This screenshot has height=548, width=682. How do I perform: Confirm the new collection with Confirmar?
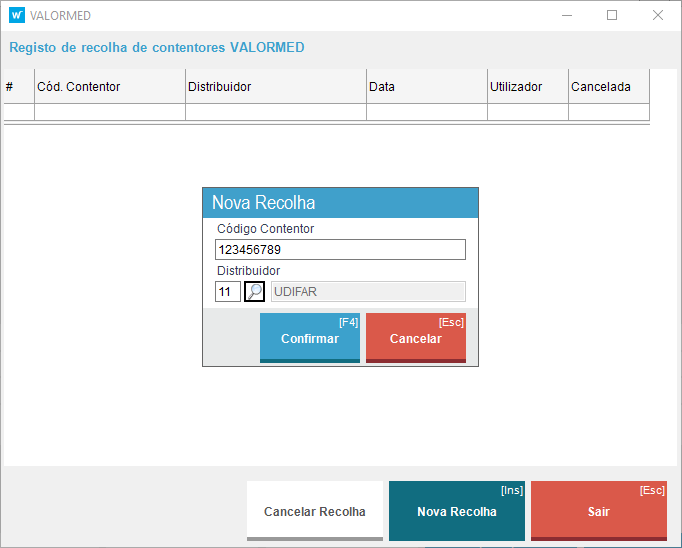(310, 338)
